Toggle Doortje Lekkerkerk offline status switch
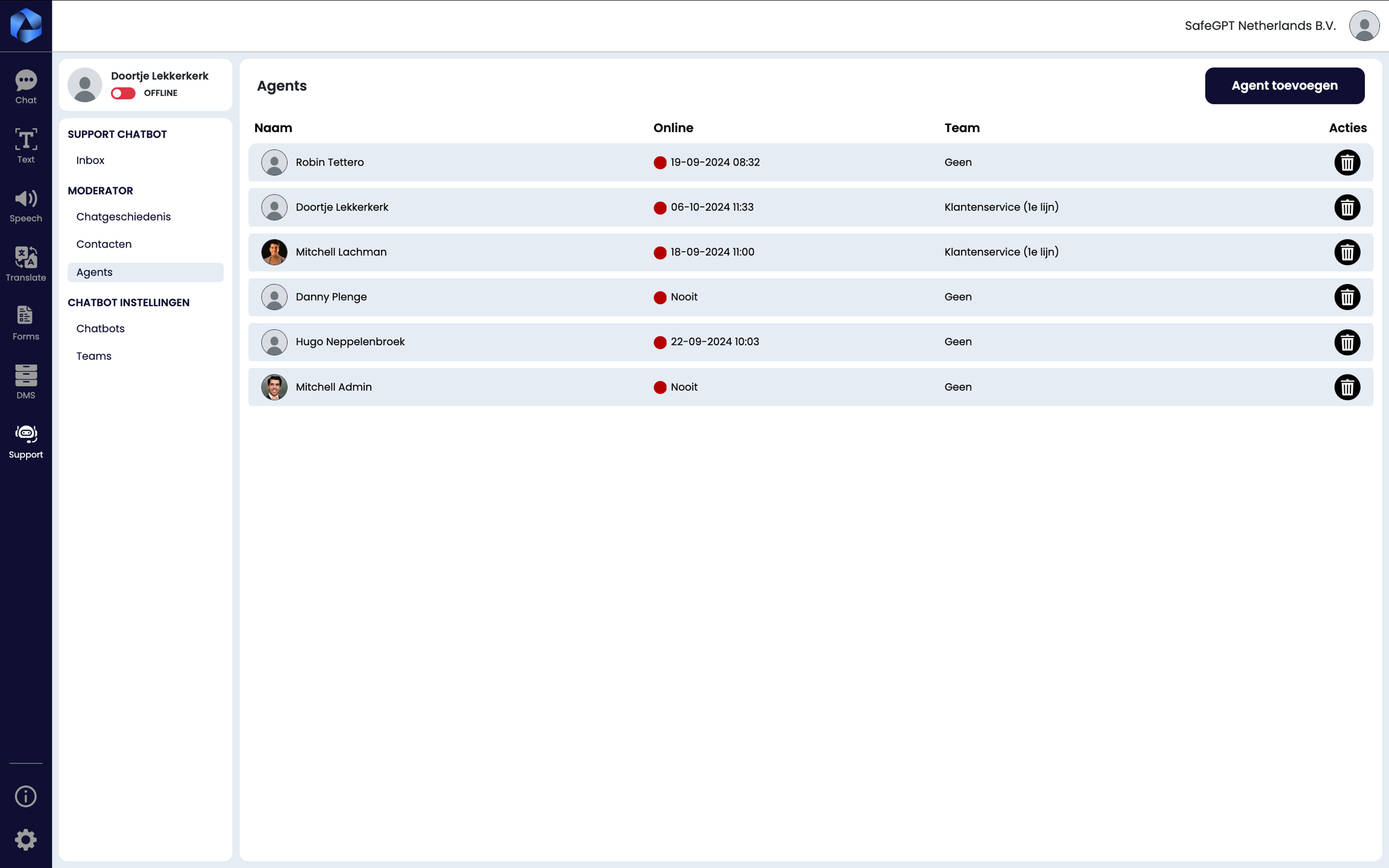1389x868 pixels. 123,93
